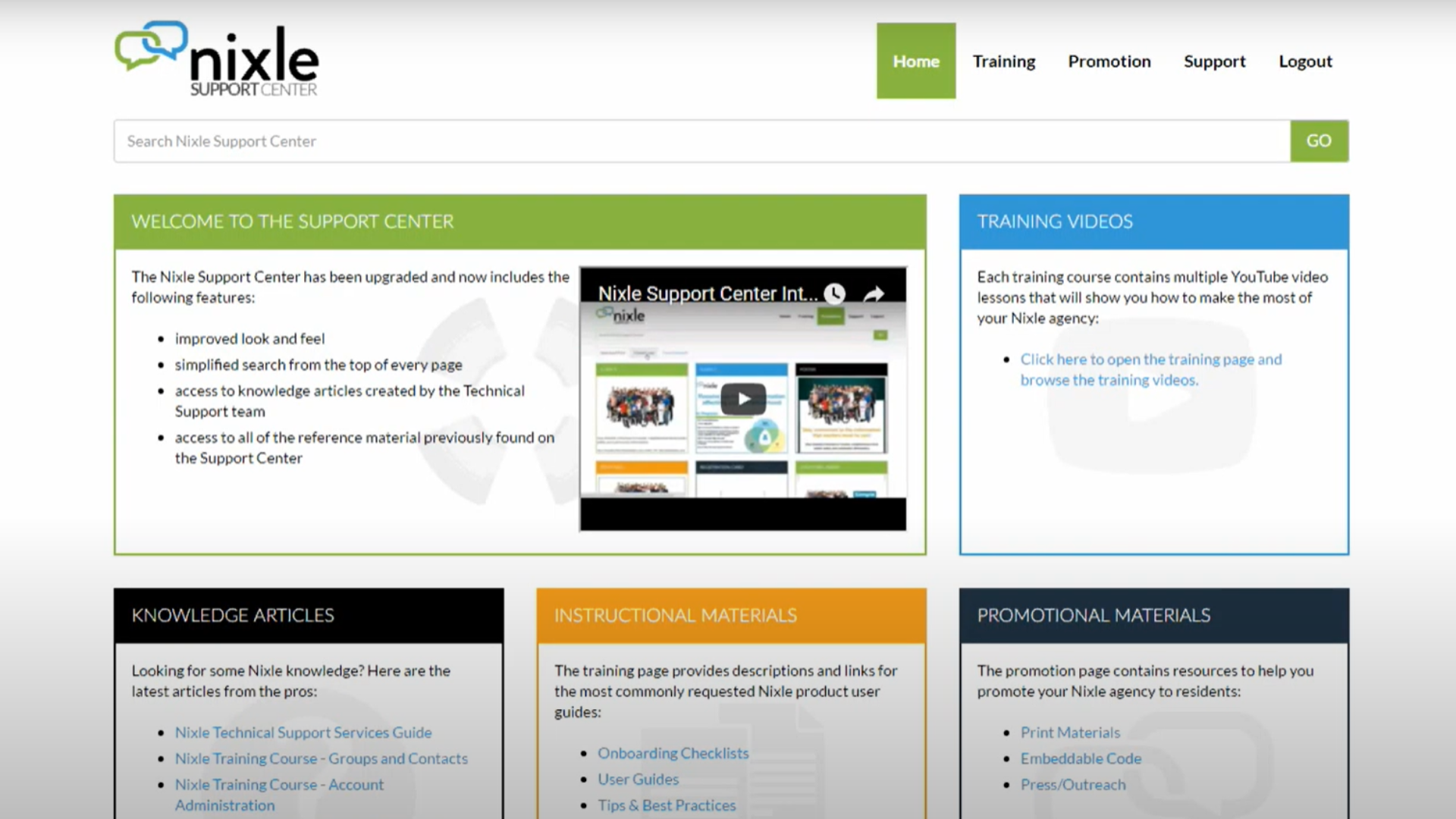The image size is (1456, 819).
Task: Click the Home navigation icon
Action: pyautogui.click(x=916, y=60)
